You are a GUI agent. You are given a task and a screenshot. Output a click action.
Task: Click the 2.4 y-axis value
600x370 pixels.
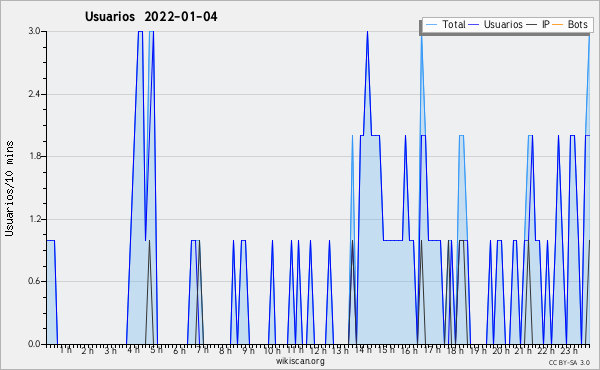coord(34,94)
